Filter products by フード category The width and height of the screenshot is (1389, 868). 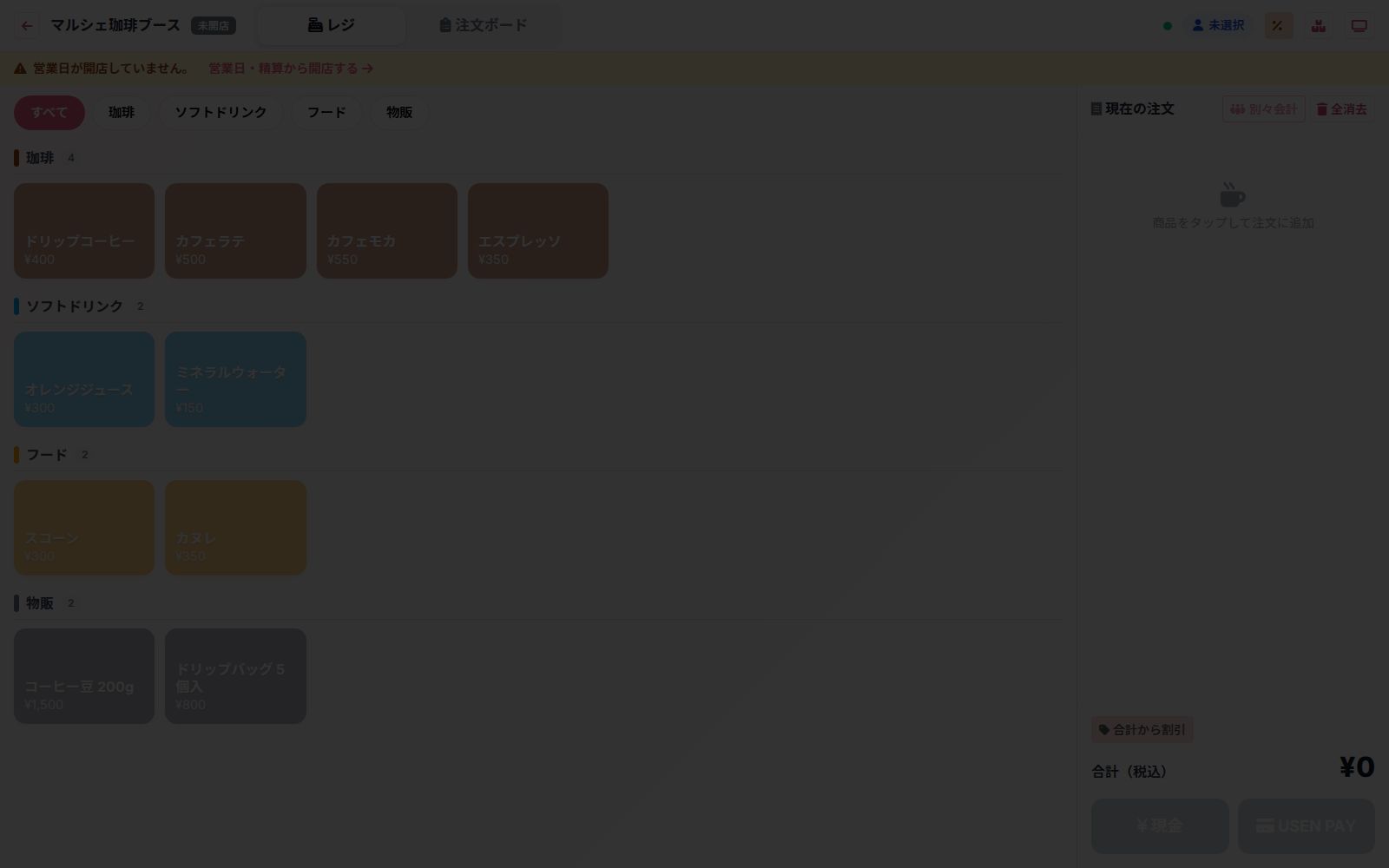pyautogui.click(x=326, y=113)
